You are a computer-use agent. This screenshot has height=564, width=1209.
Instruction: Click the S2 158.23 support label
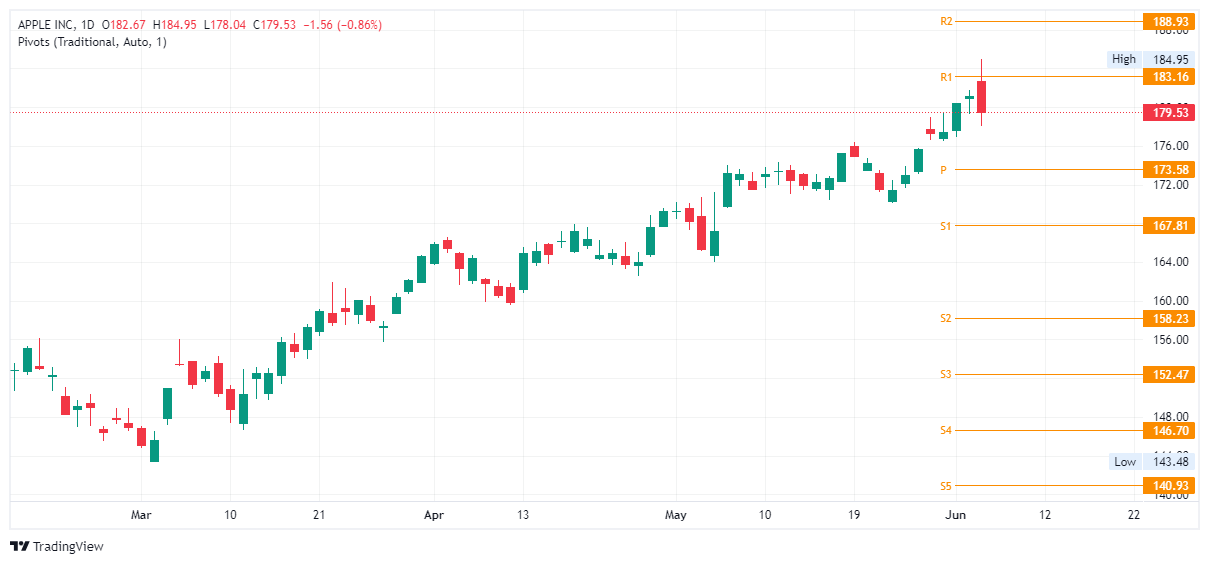1169,318
